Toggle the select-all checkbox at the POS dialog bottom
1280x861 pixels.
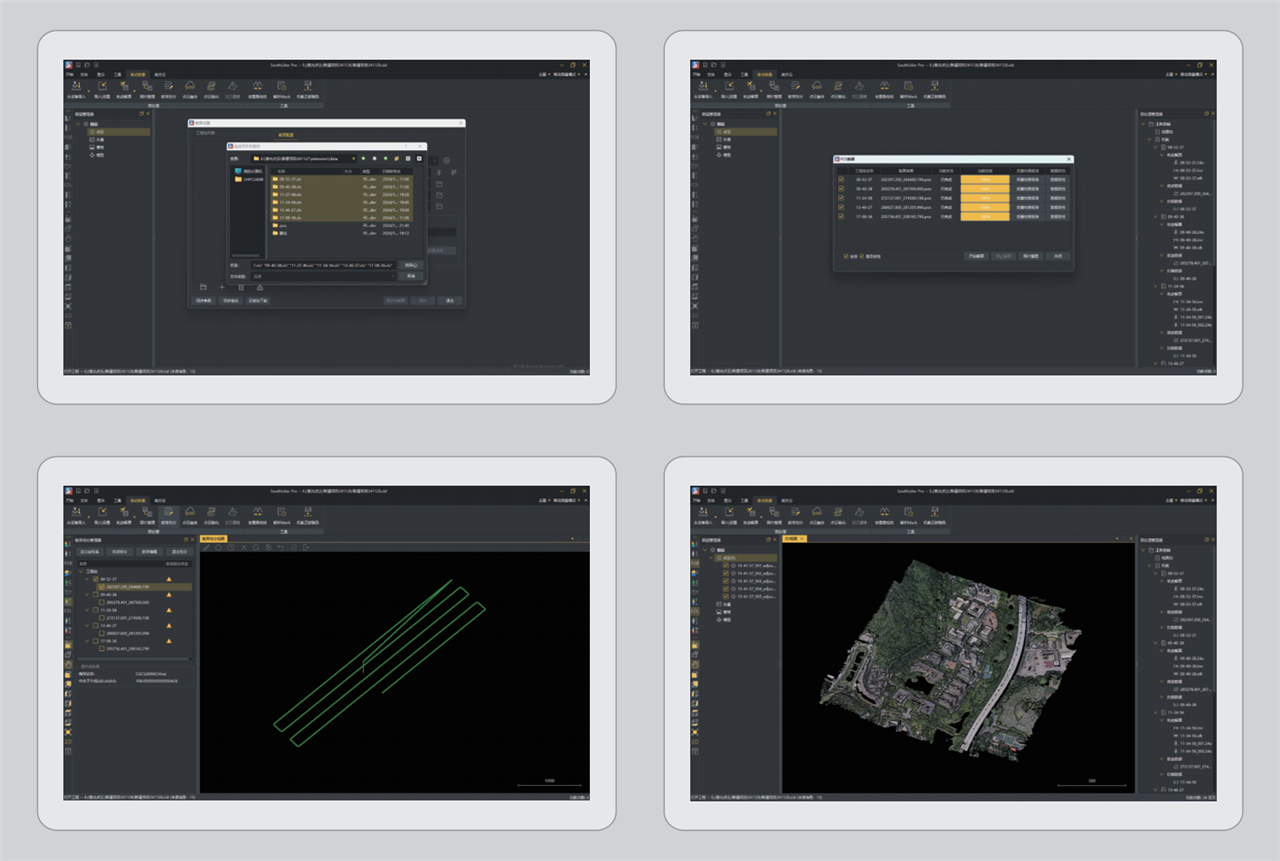pyautogui.click(x=845, y=256)
